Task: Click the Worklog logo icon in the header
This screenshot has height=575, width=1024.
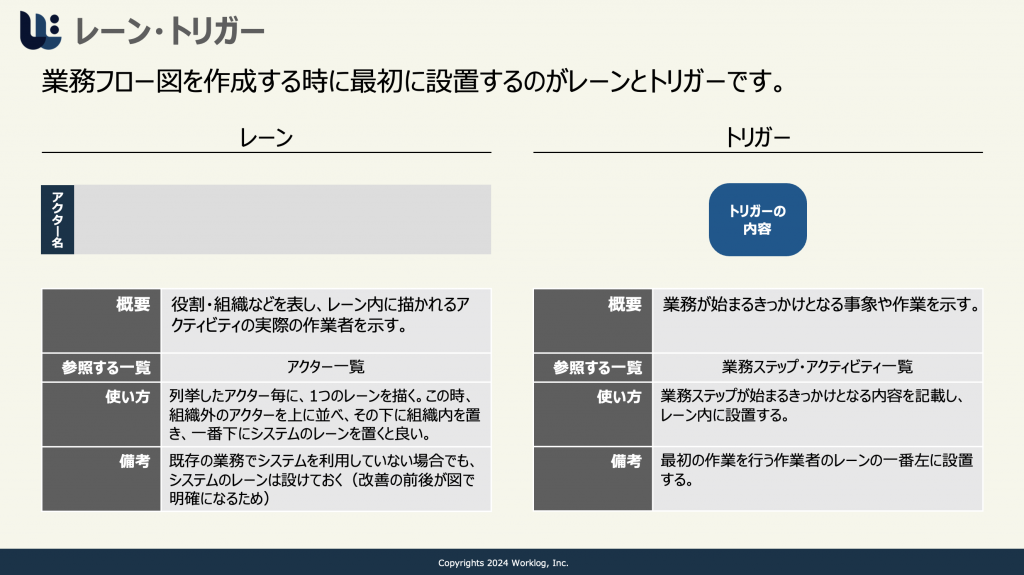Action: (x=40, y=30)
